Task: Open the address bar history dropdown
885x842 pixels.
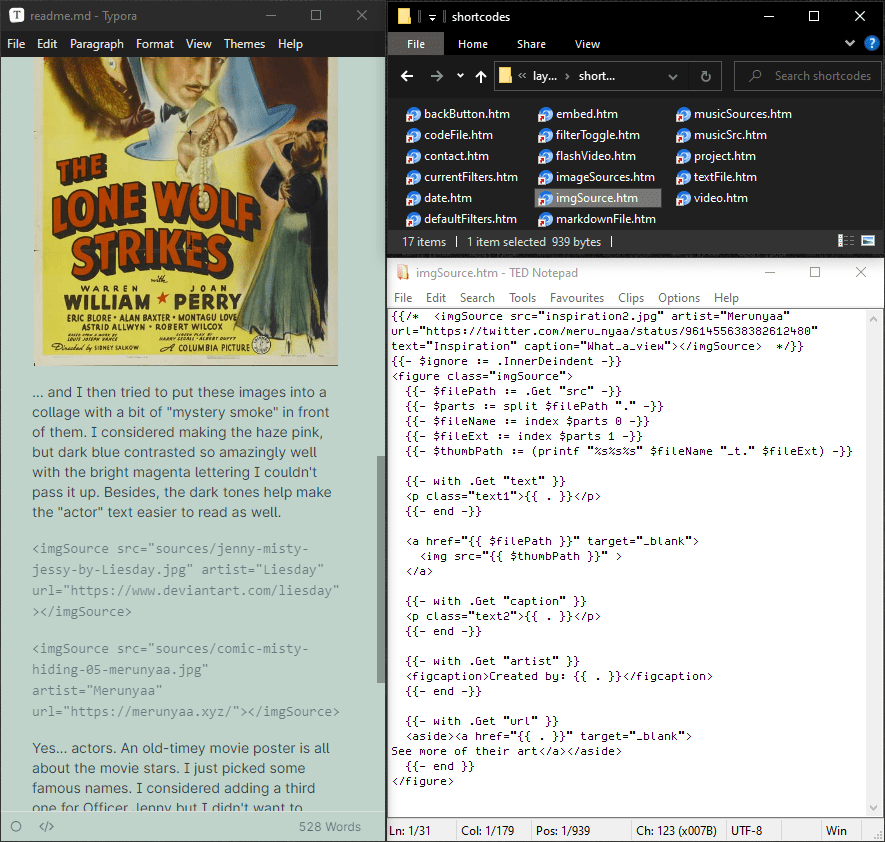Action: [x=673, y=76]
